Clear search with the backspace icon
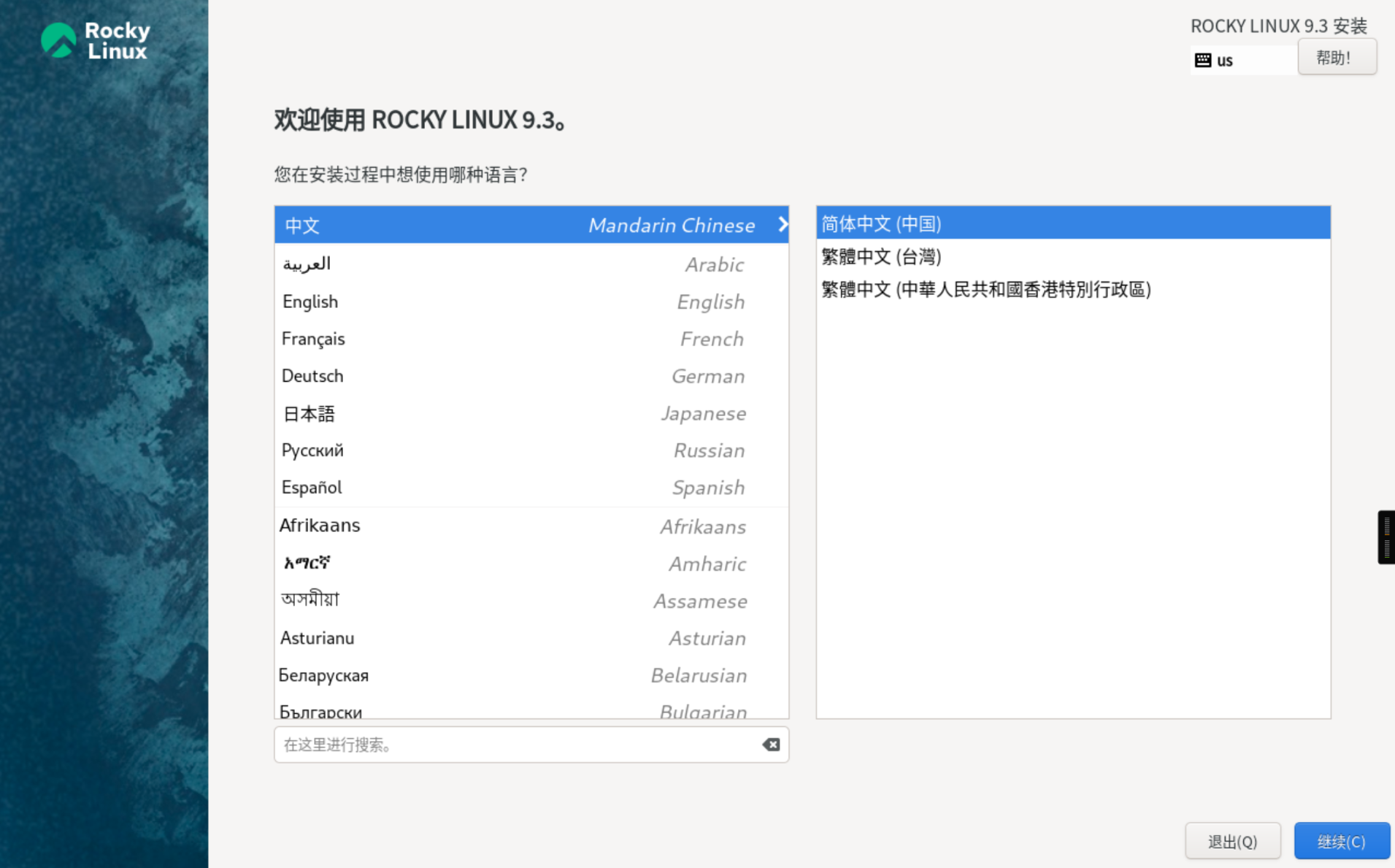 click(771, 745)
